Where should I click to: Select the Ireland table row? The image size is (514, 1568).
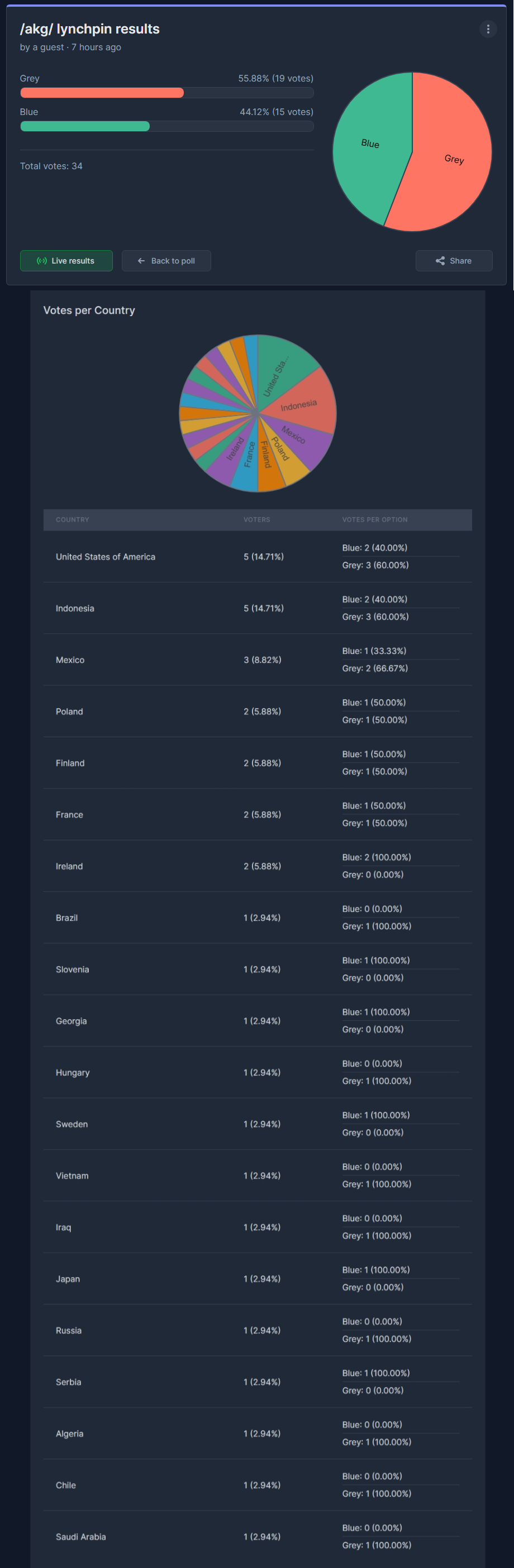tap(258, 866)
